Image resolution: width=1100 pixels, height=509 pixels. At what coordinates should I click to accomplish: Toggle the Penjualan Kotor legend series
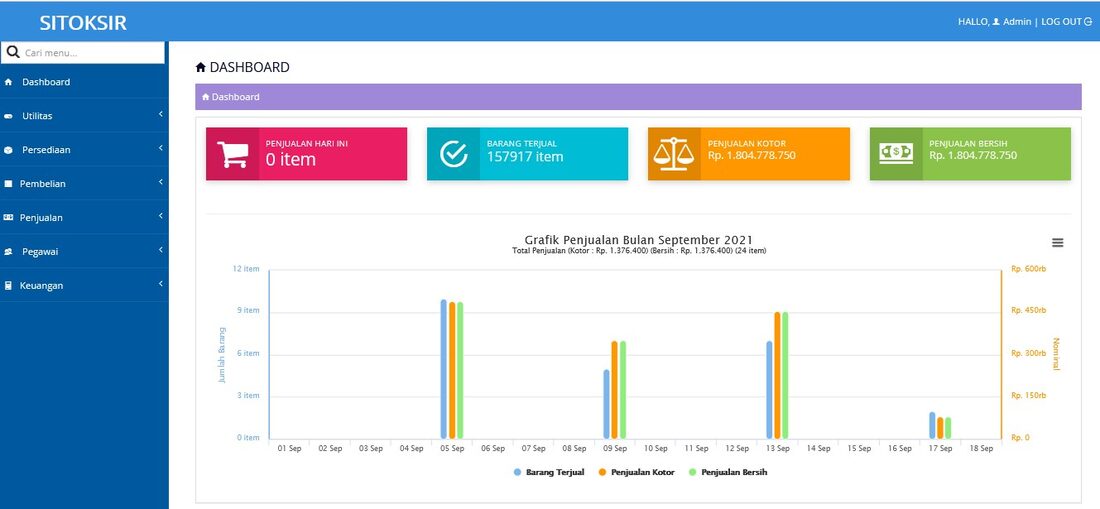(x=636, y=473)
